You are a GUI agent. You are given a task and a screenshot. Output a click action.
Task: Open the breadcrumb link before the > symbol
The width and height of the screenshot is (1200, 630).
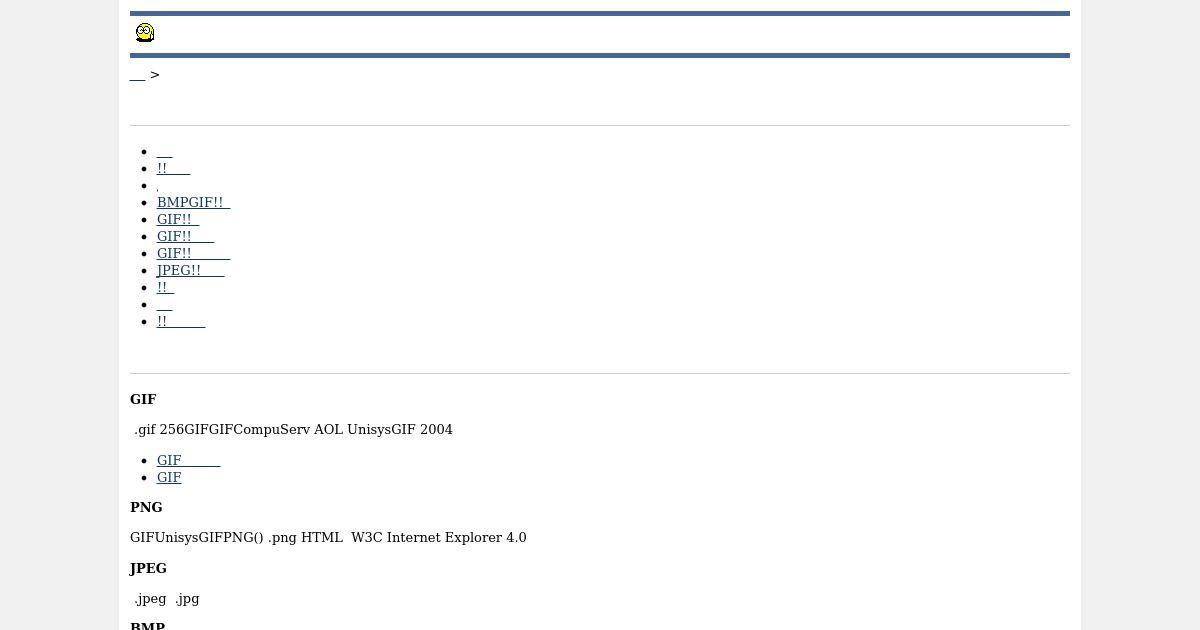[137, 75]
